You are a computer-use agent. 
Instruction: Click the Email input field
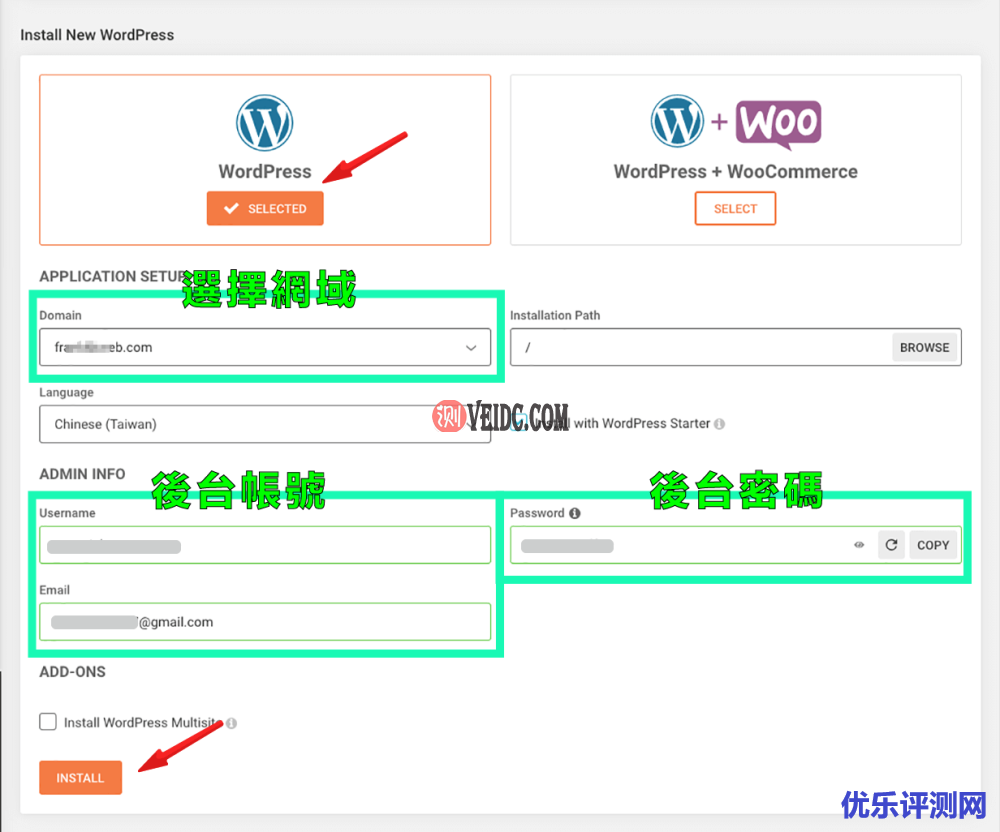(265, 622)
